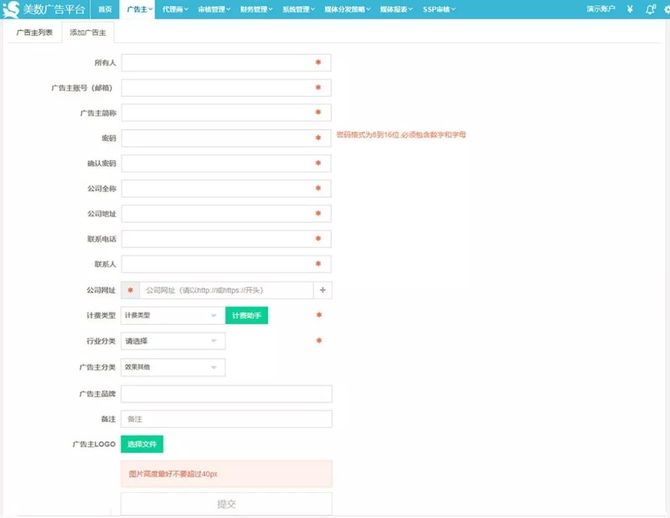Expand the 广告主分类 dropdown
This screenshot has width=670, height=518.
point(173,367)
